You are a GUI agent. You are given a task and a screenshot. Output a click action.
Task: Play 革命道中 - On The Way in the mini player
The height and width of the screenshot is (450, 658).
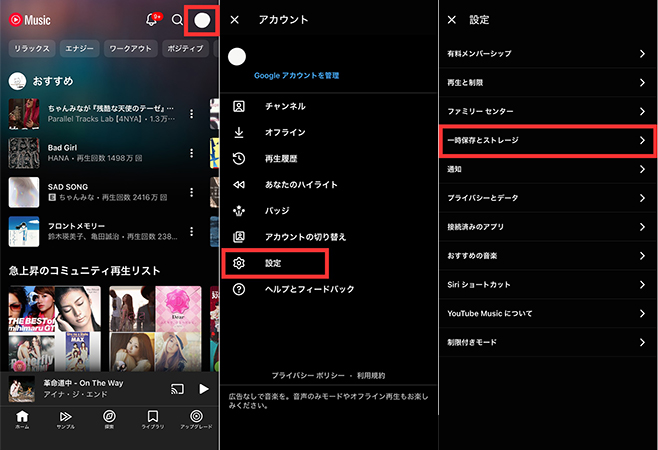point(204,389)
